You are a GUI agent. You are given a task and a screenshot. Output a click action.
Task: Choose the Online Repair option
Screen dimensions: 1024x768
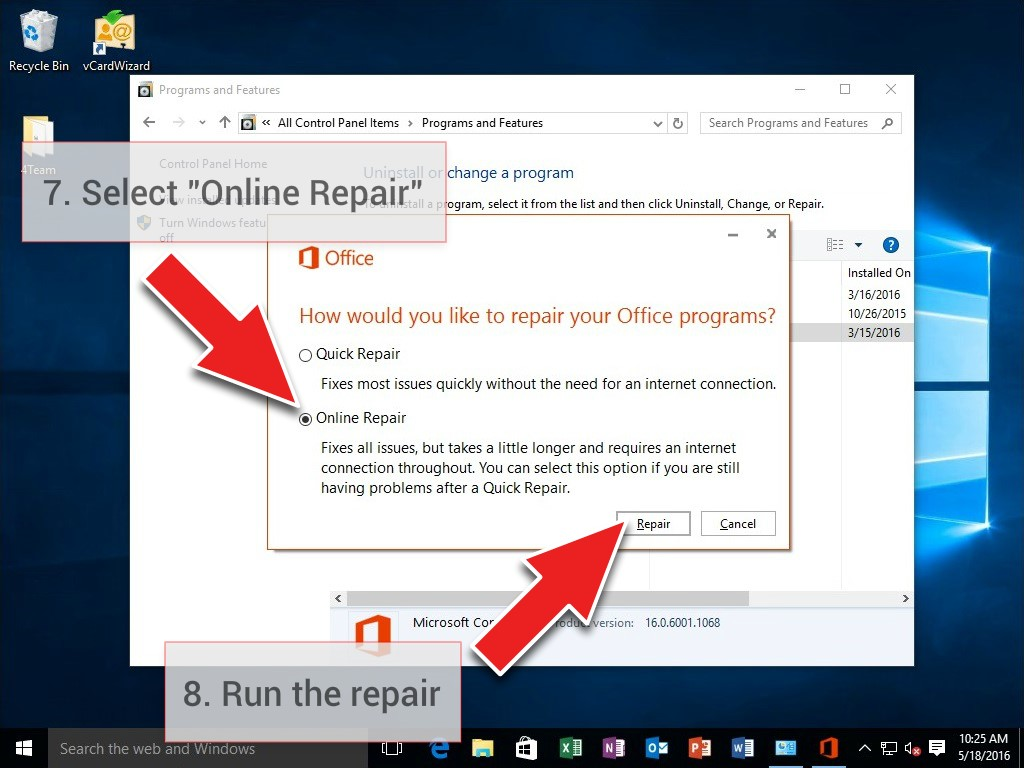[306, 419]
